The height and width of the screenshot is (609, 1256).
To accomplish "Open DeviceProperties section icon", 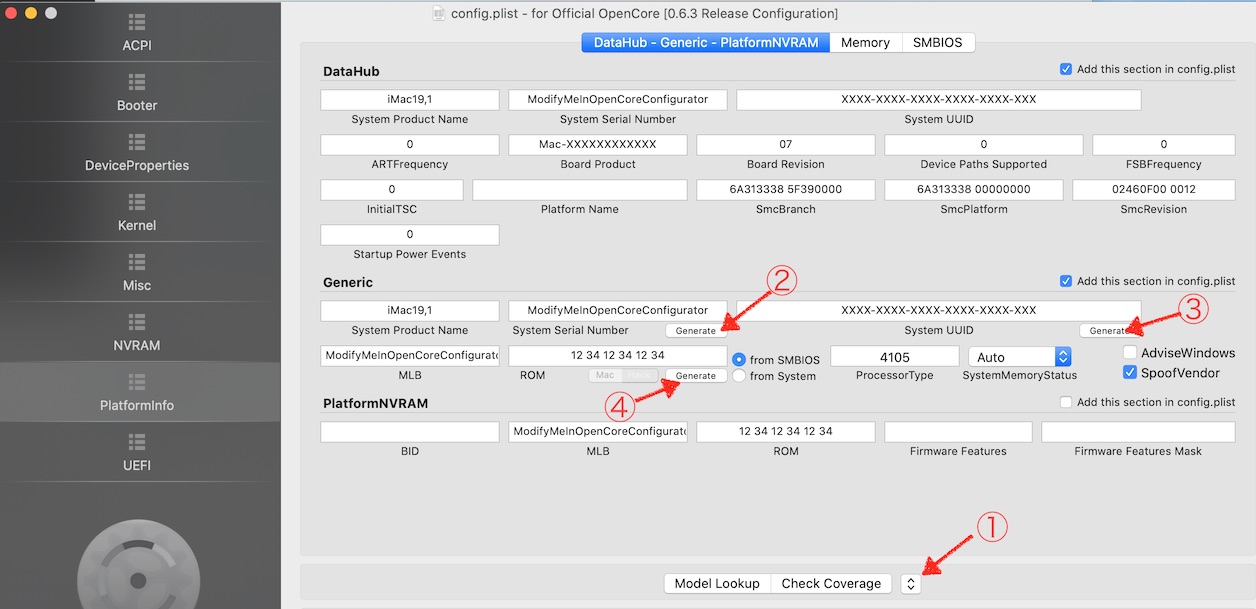I will click(x=137, y=141).
